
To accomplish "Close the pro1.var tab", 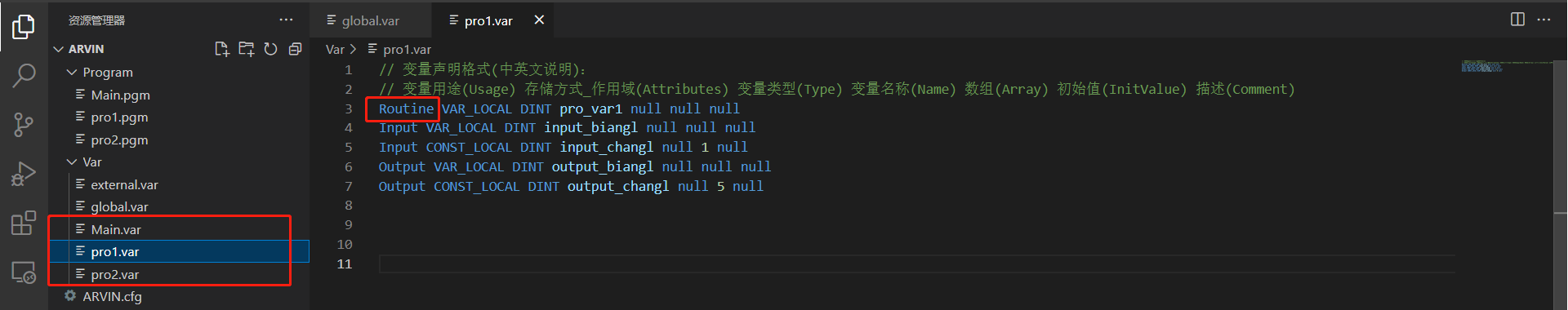I will click(x=539, y=20).
